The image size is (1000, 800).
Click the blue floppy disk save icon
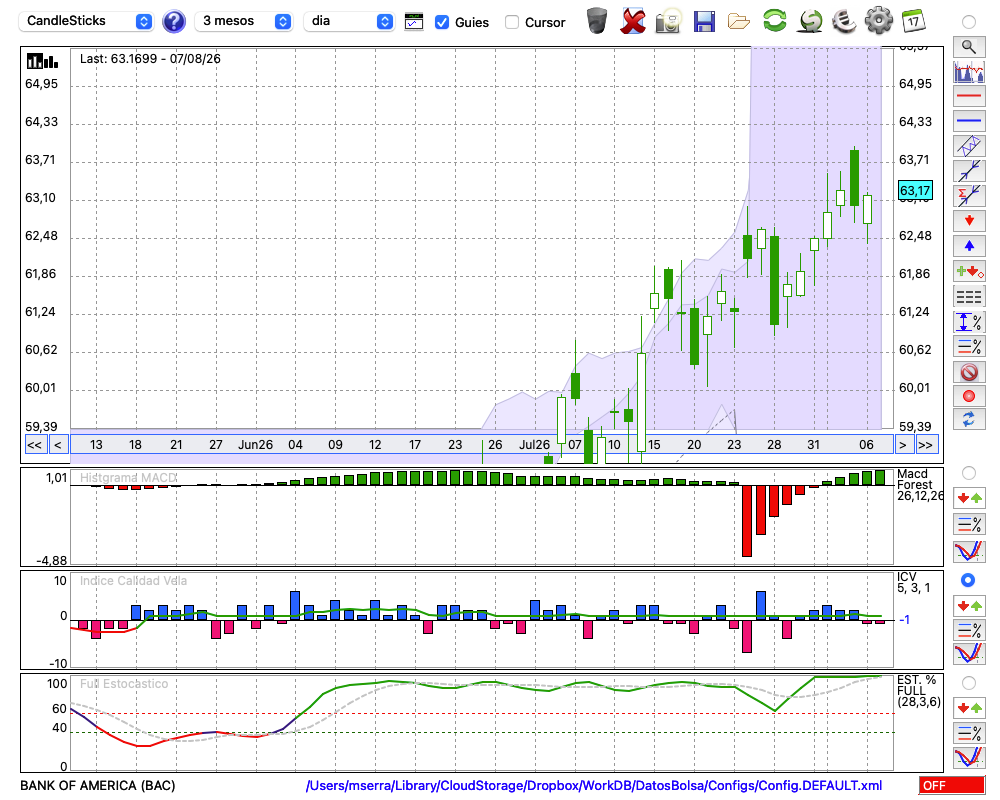[703, 22]
